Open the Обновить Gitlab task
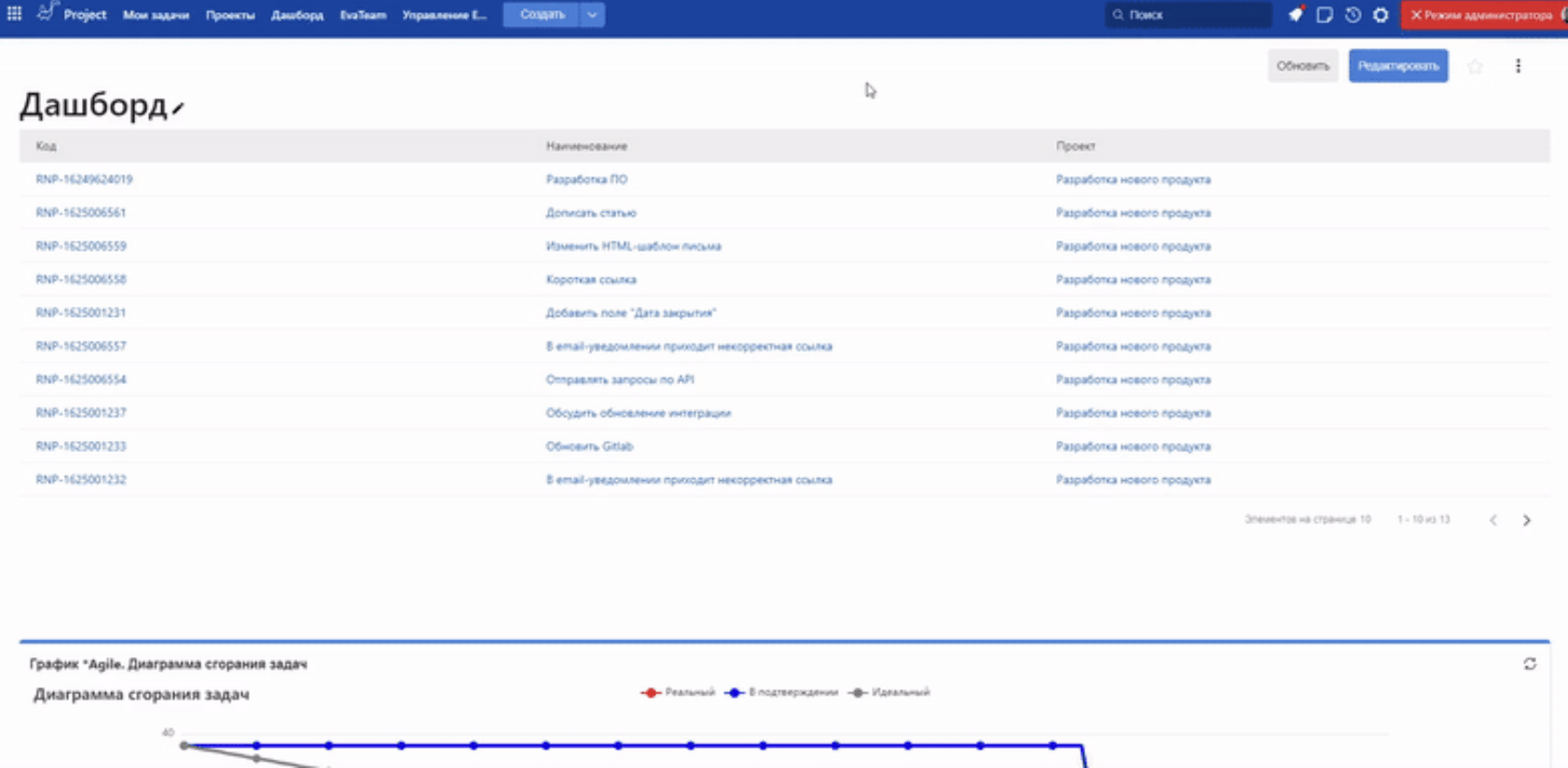The width and height of the screenshot is (1568, 768). (x=589, y=446)
